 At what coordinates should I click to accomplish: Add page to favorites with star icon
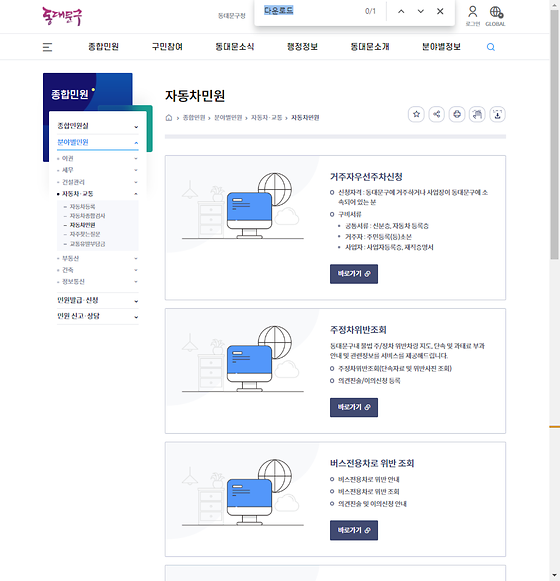point(416,114)
